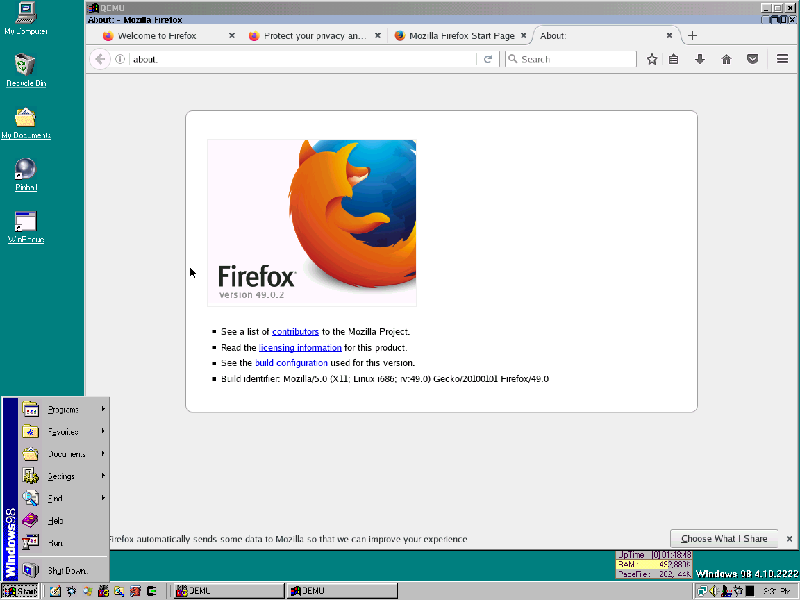Expand the Programs submenu in Start menu
The width and height of the screenshot is (800, 600).
(x=63, y=409)
